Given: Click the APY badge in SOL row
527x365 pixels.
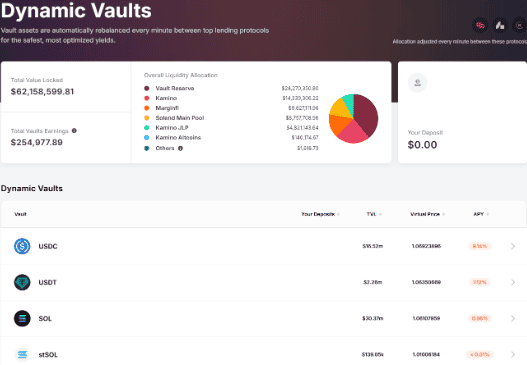Looking at the screenshot, I should click(480, 318).
